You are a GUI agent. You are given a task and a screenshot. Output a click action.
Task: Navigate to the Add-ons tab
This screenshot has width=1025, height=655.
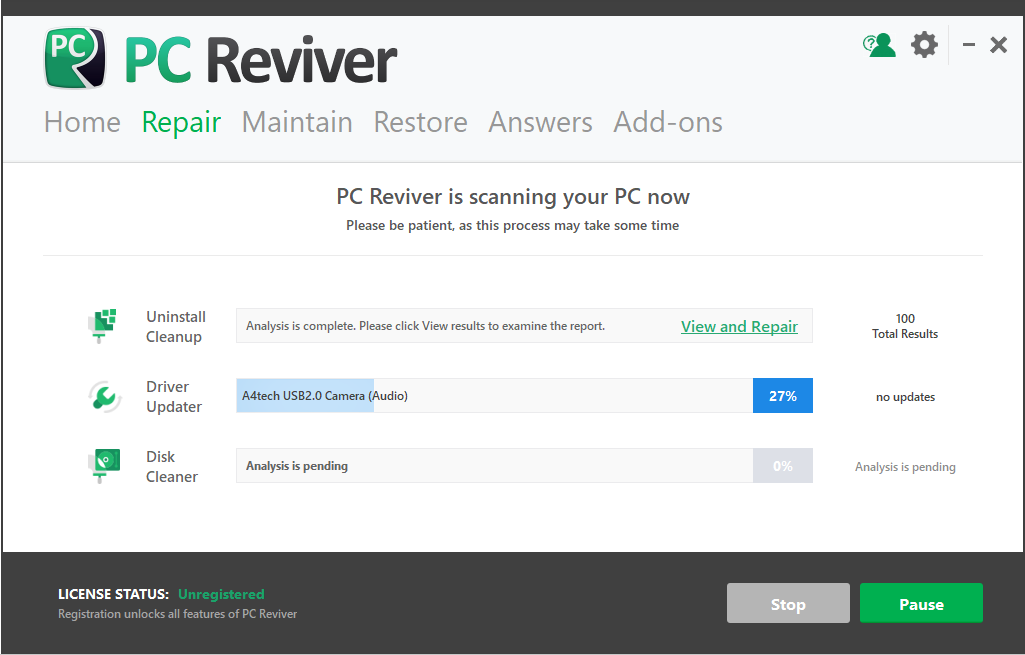[x=668, y=122]
